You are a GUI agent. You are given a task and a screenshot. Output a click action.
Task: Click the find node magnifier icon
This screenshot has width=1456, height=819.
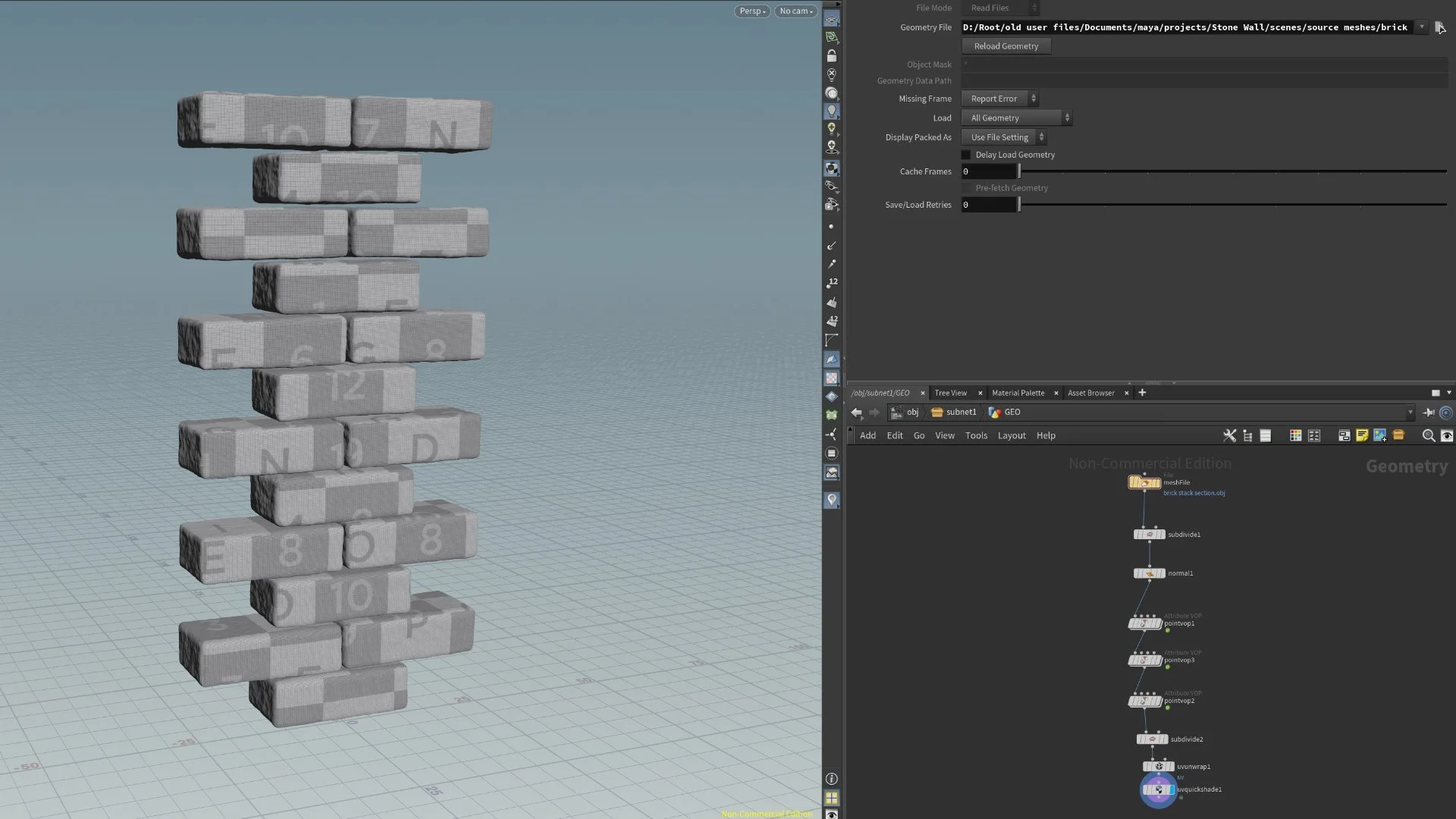[1428, 435]
